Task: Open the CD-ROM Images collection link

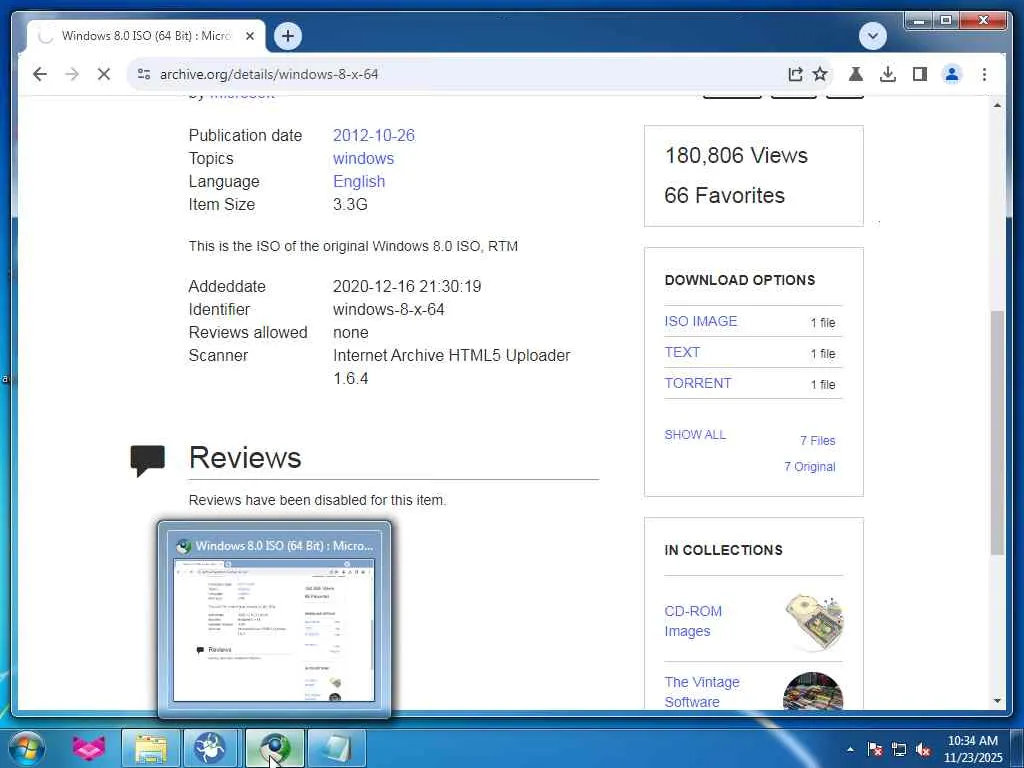Action: 693,621
